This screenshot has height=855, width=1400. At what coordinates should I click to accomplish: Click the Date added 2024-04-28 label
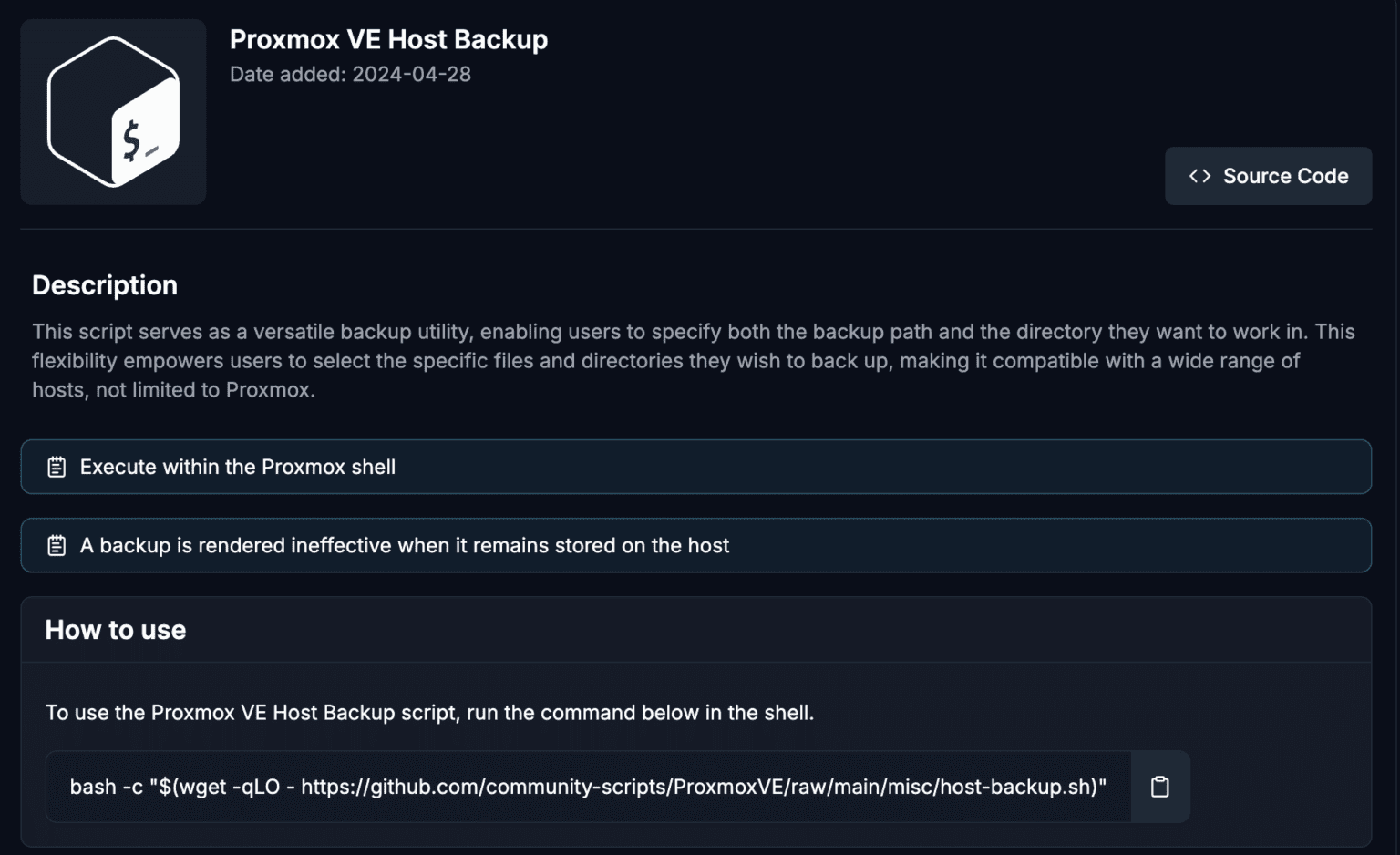tap(349, 74)
